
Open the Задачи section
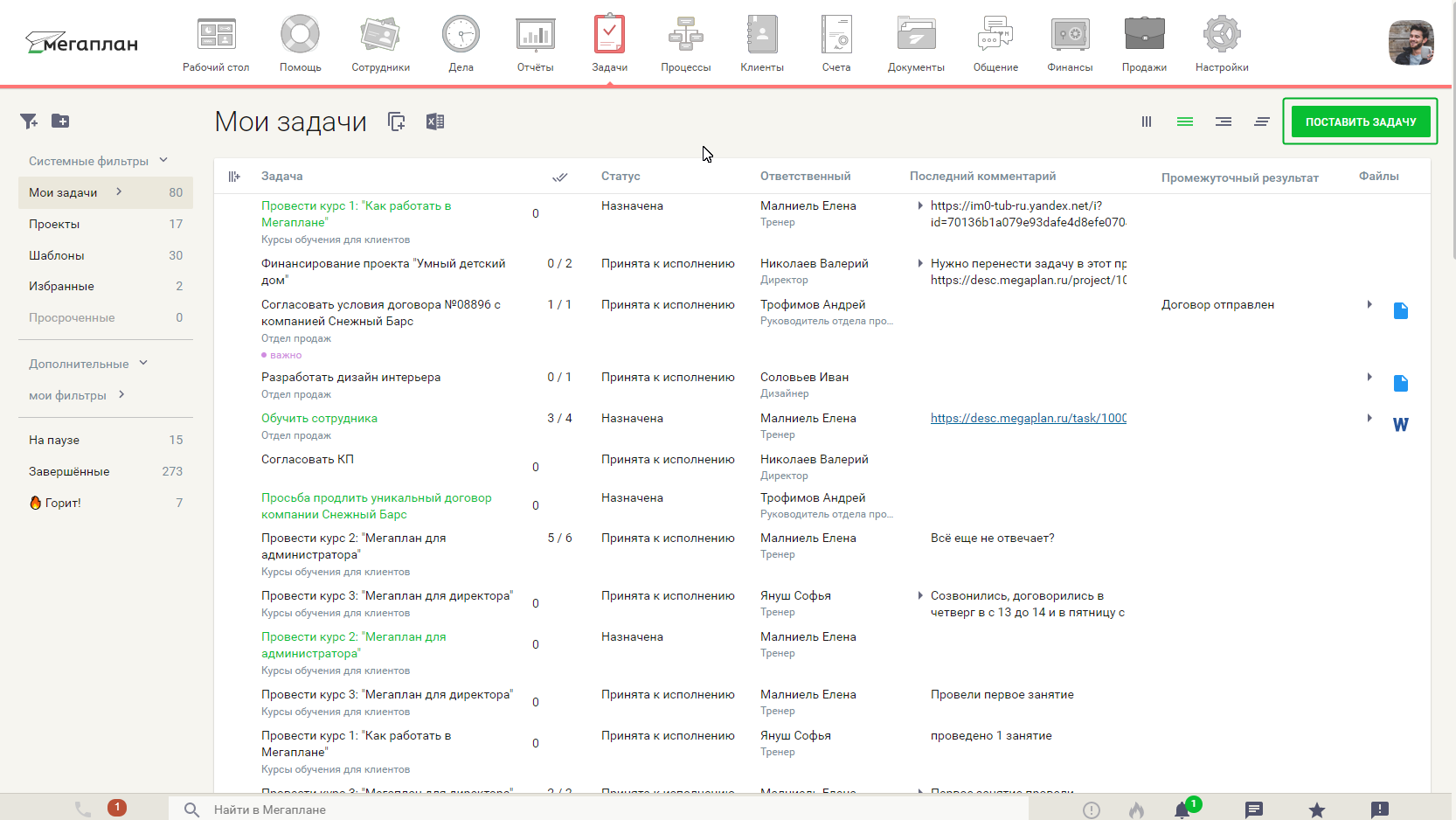coord(609,45)
